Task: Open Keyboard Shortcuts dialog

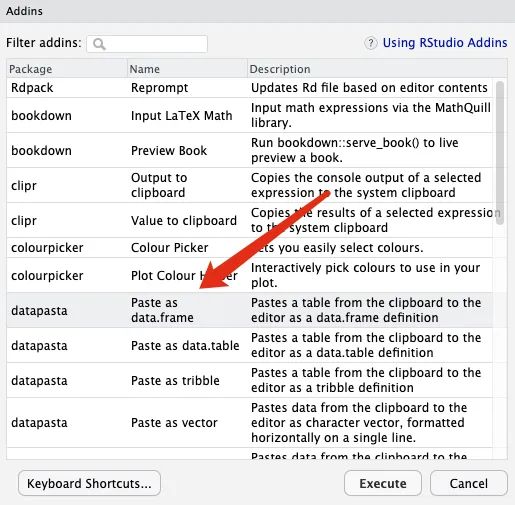Action: pyautogui.click(x=89, y=483)
